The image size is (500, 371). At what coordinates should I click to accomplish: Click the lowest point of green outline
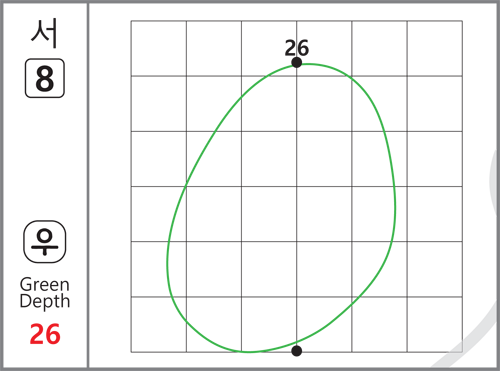click(248, 352)
